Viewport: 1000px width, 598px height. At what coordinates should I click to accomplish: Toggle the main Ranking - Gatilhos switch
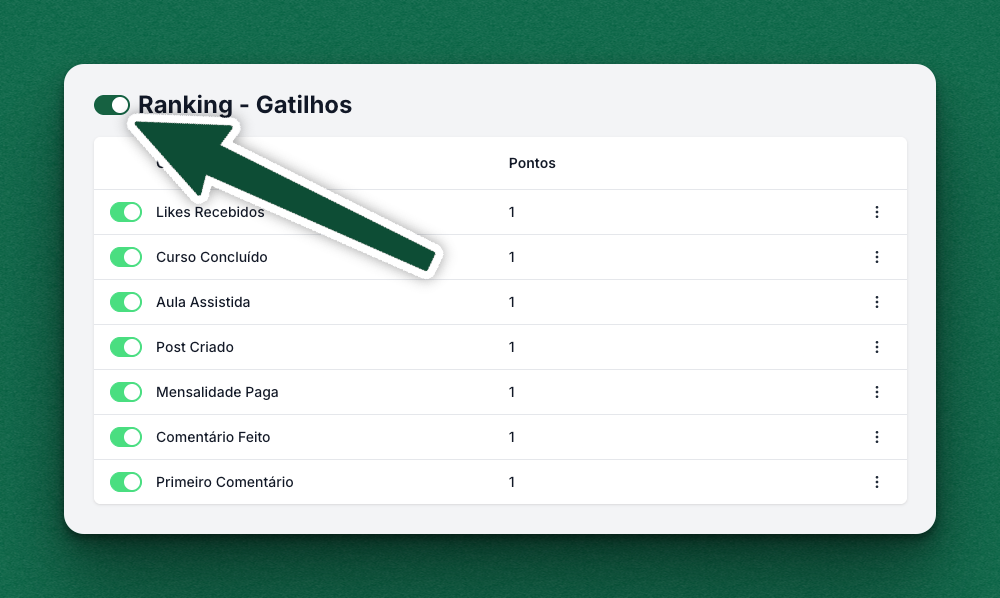coord(112,105)
